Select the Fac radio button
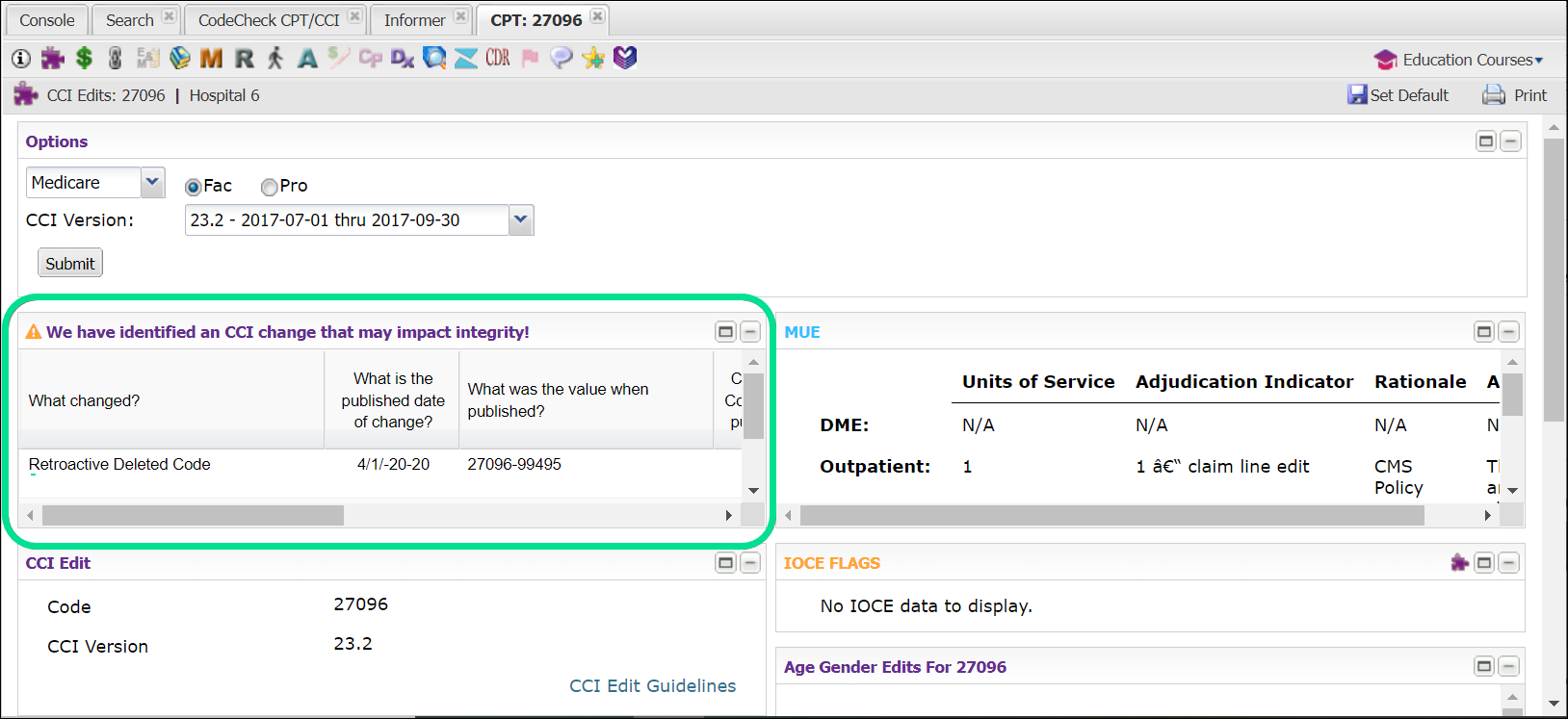Viewport: 1568px width, 719px height. [x=194, y=187]
